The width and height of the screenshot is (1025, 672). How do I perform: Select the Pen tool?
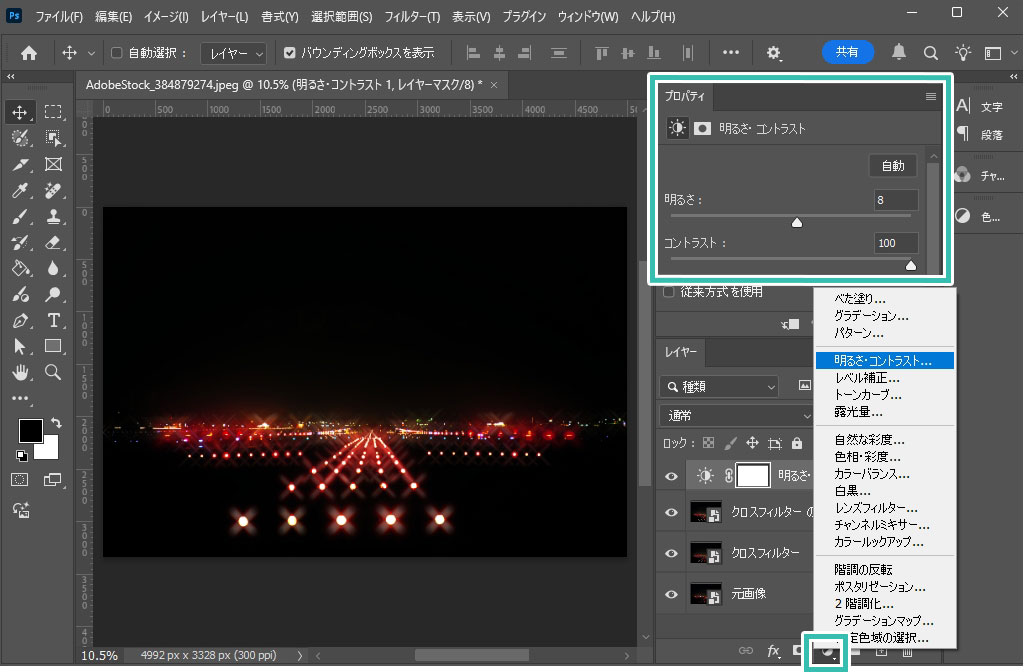(x=20, y=320)
